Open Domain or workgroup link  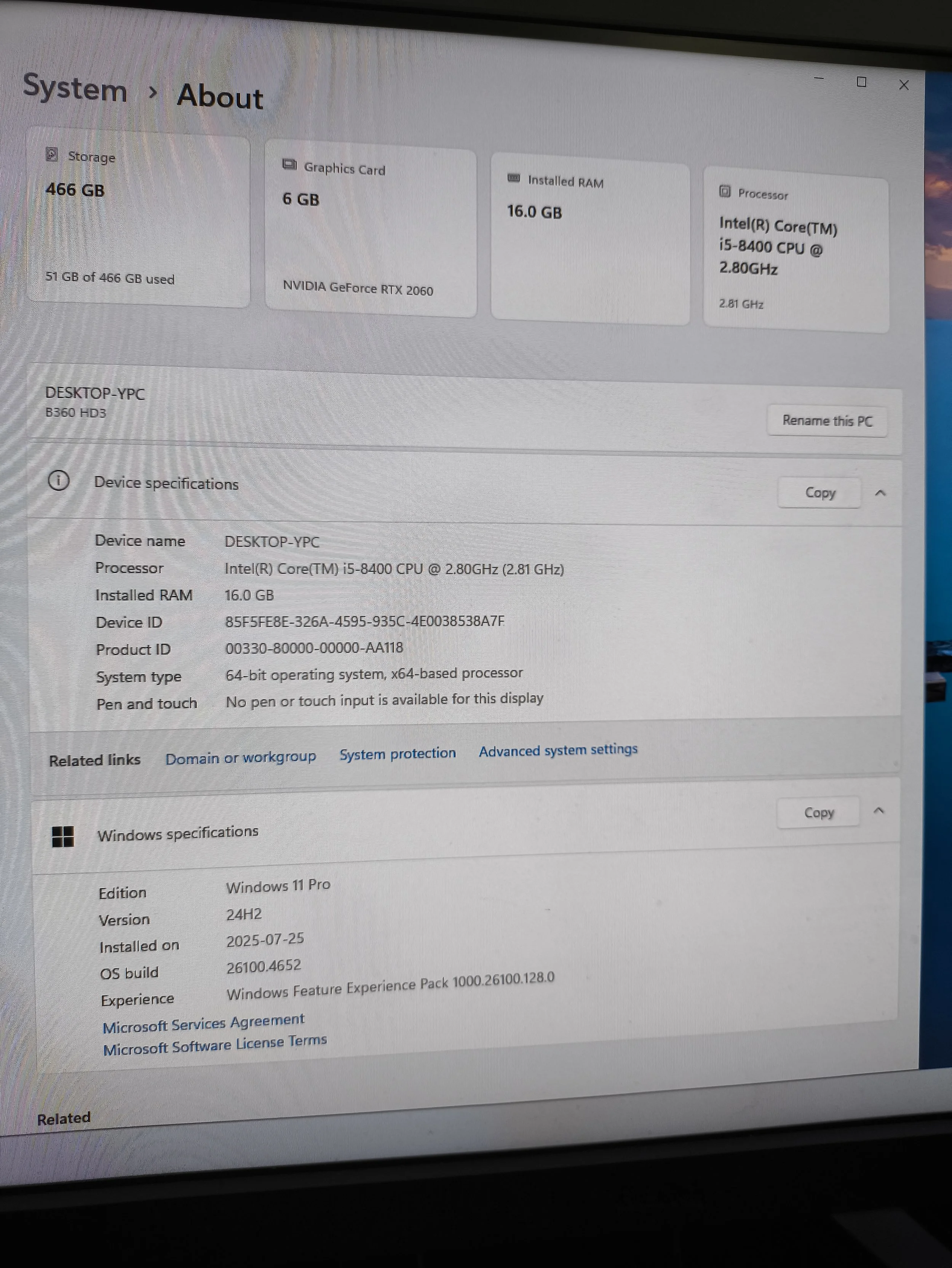tap(240, 758)
